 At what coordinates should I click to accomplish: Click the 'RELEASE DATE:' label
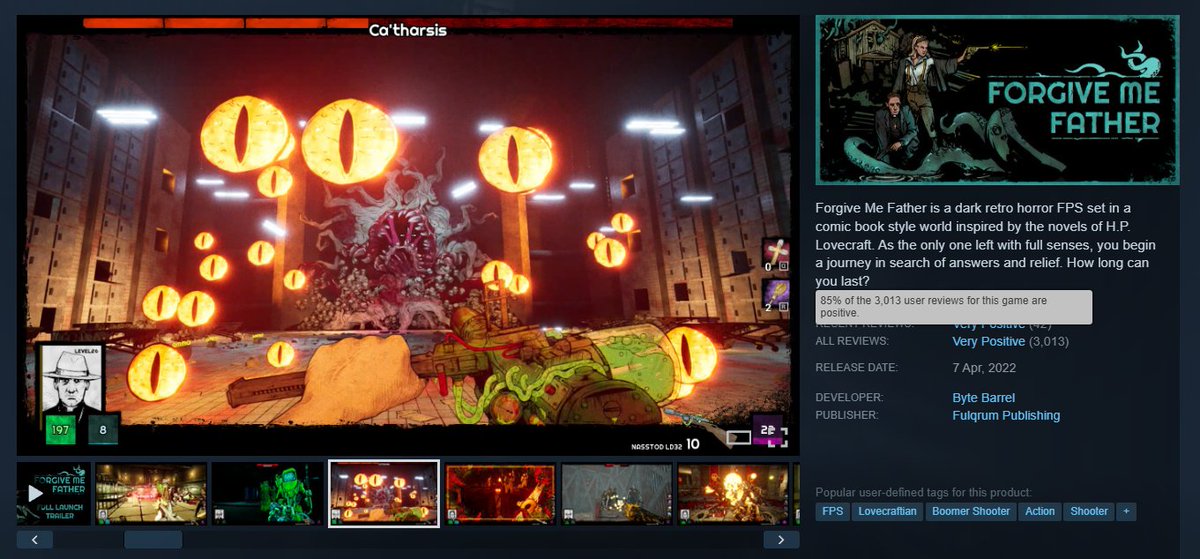click(x=856, y=368)
